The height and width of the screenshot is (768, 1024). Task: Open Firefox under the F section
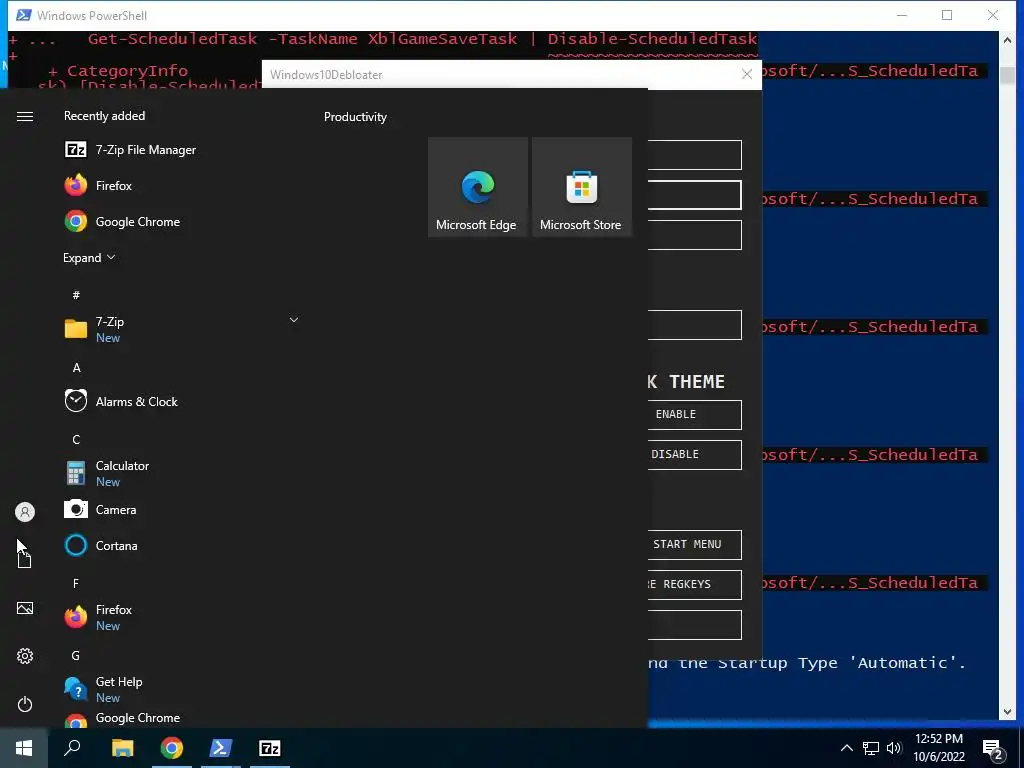click(x=98, y=616)
